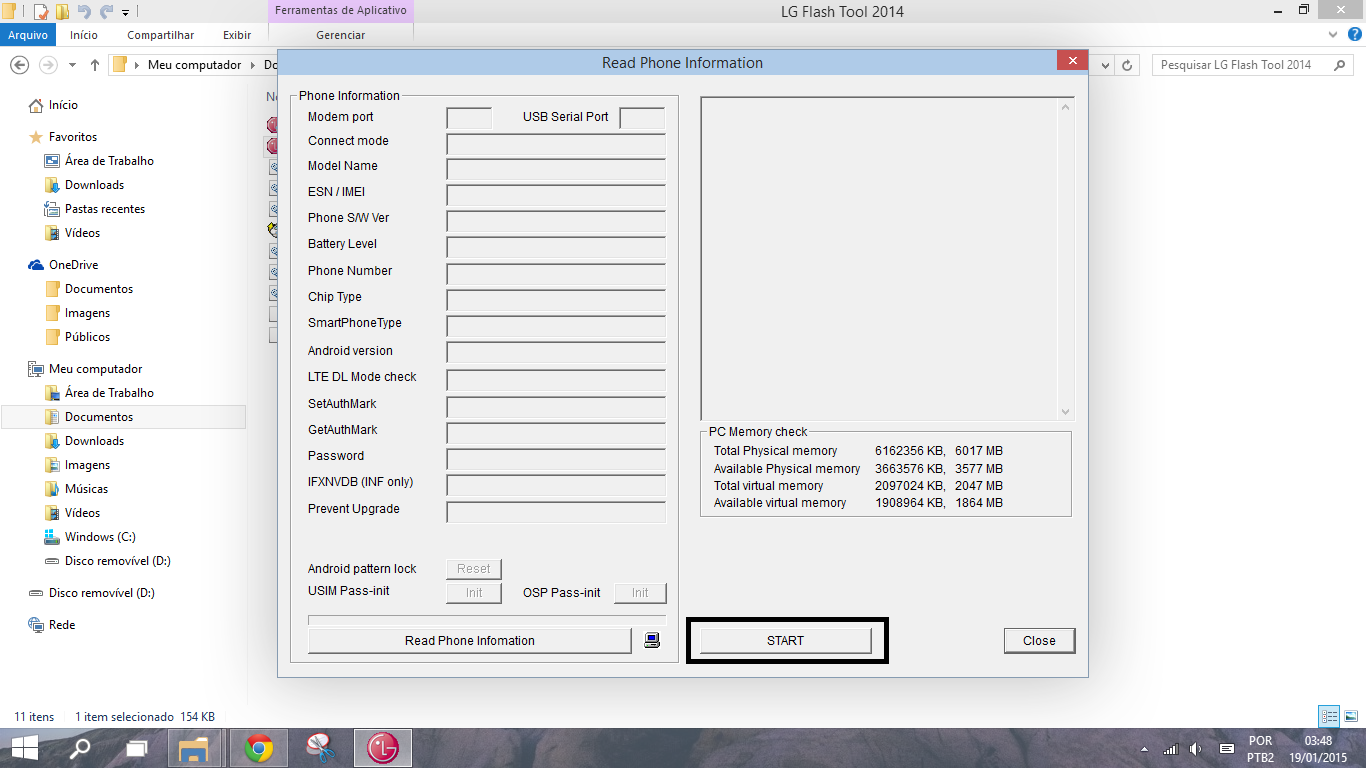Open File Explorer from the taskbar

[x=194, y=748]
